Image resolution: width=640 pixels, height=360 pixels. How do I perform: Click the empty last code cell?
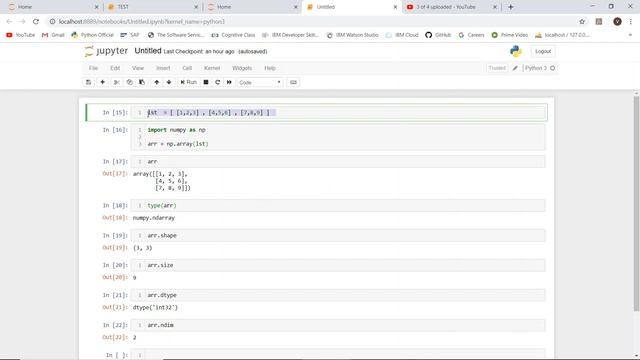(x=338, y=355)
